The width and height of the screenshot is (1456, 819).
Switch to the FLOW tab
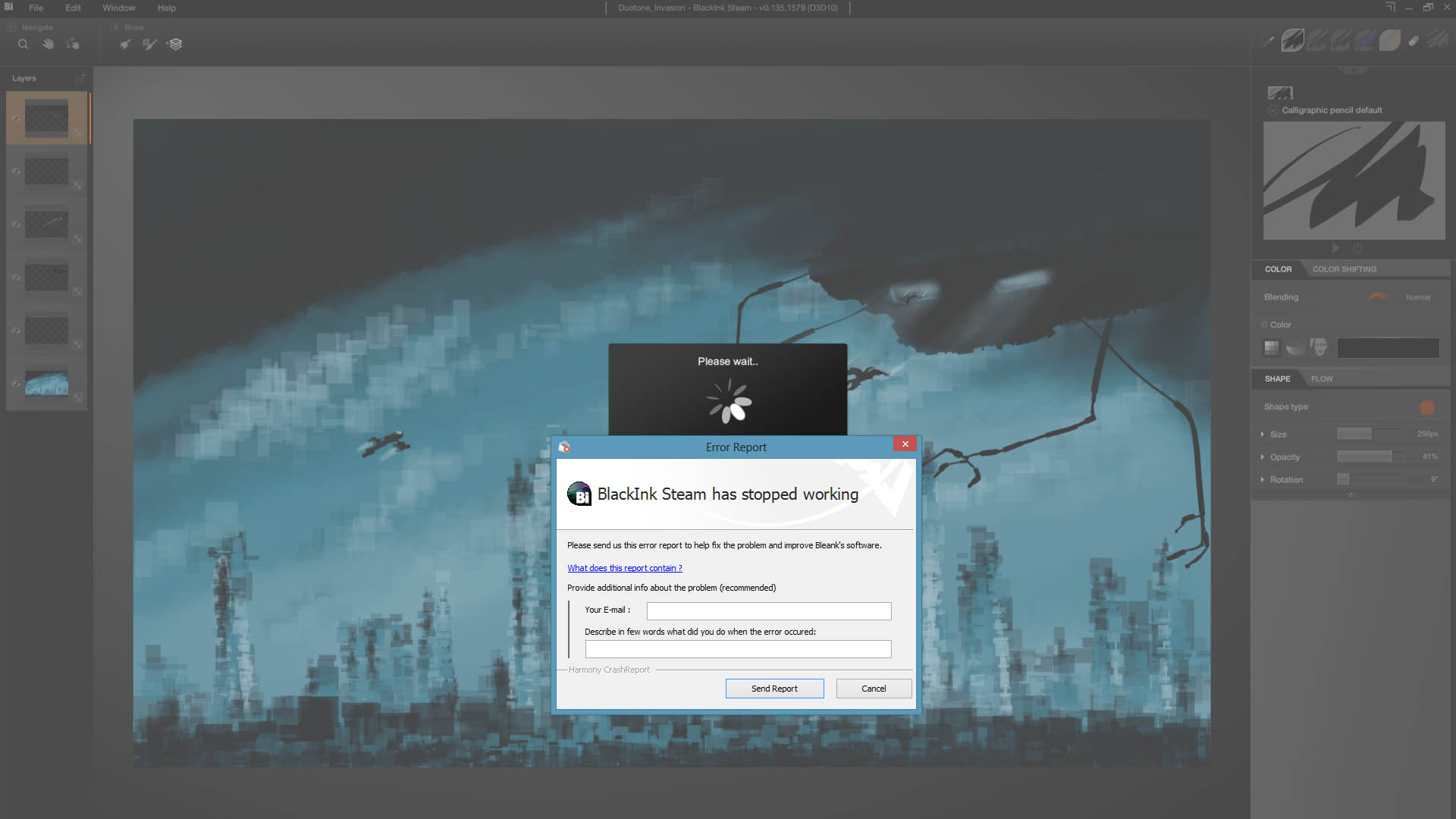pos(1322,378)
